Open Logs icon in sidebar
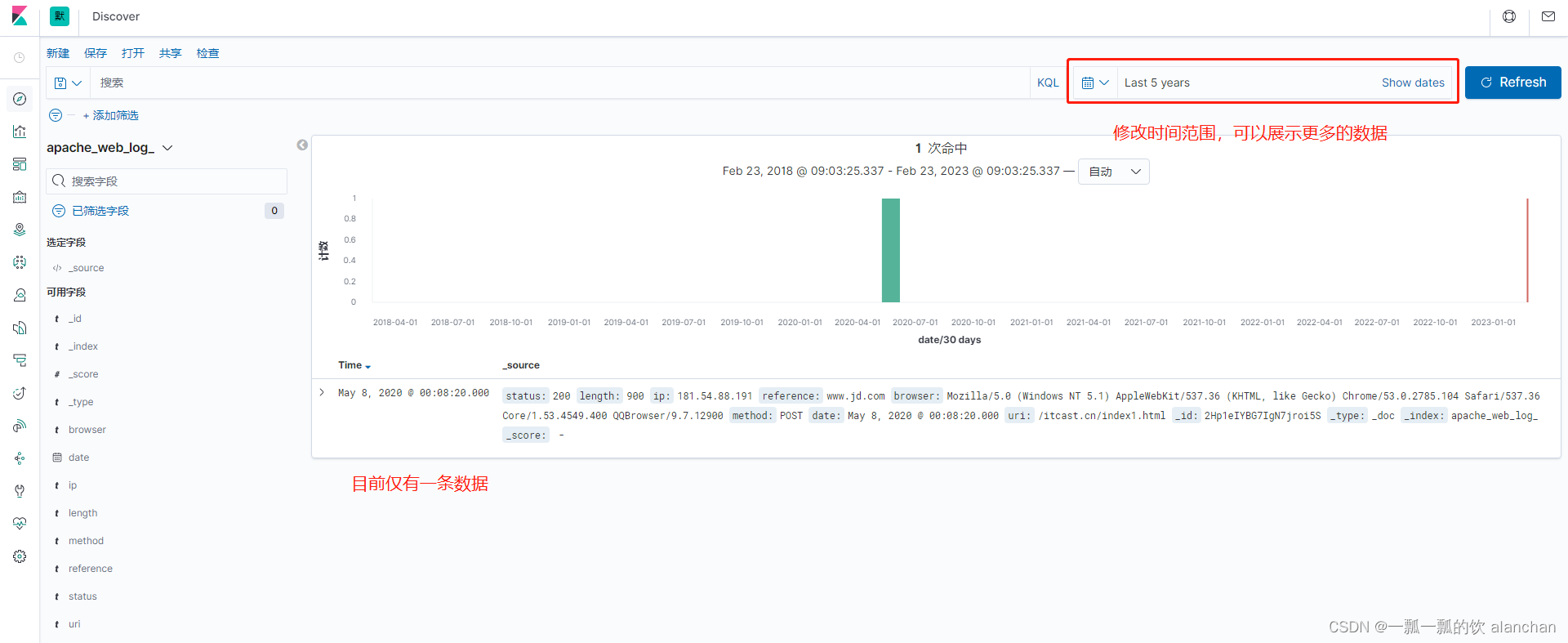Screen dimensions: 1568x643 point(20,328)
